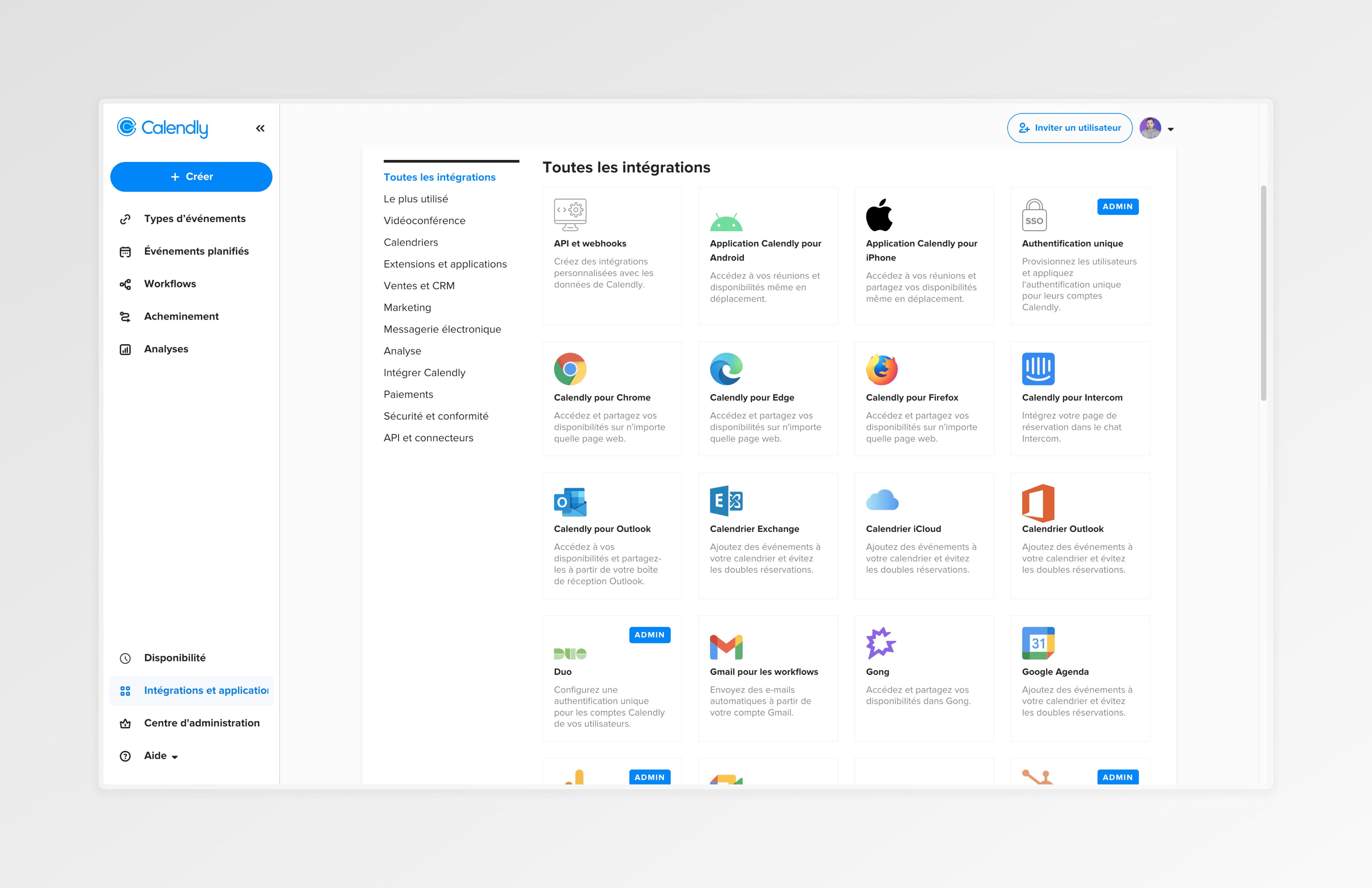Open Centre d'administration label
The image size is (1372, 888).
click(x=202, y=723)
